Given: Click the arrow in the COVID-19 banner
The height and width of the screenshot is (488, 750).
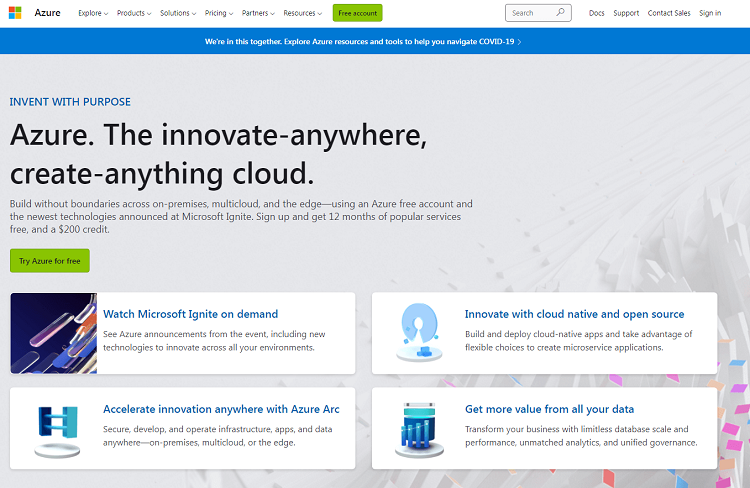Looking at the screenshot, I should pos(519,42).
